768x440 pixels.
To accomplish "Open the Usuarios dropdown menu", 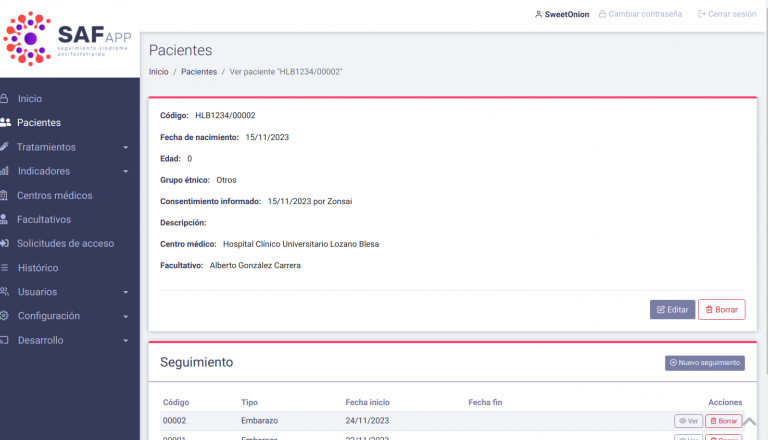I will pyautogui.click(x=125, y=292).
